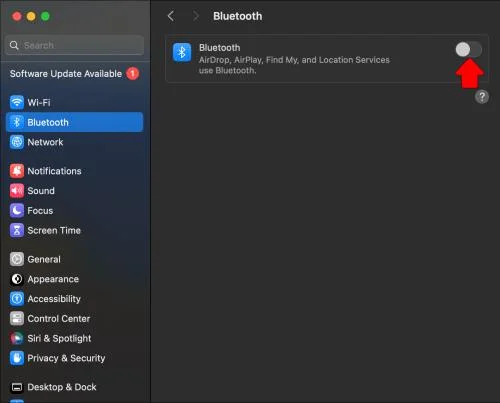Viewport: 500px width, 403px height.
Task: Select Sound in the sidebar
Action: (75, 191)
